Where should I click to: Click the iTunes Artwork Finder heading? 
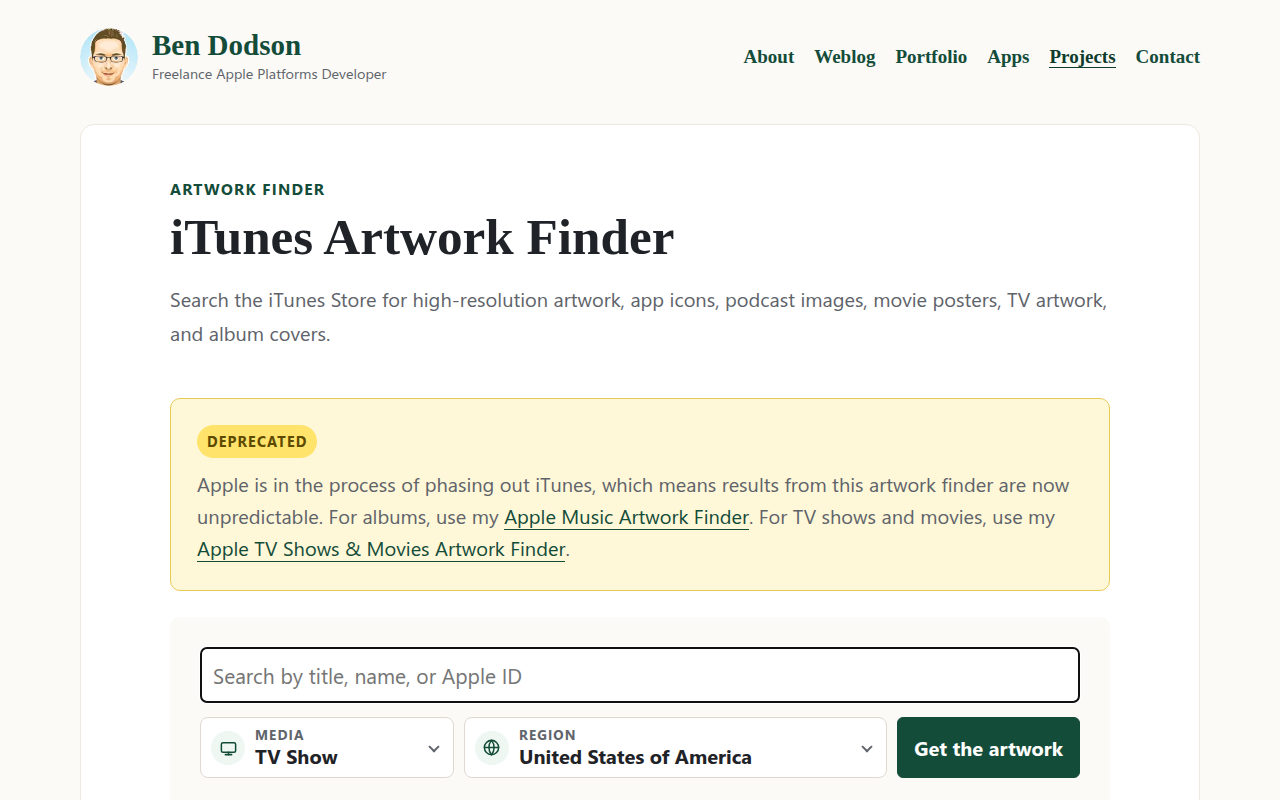[x=422, y=238]
